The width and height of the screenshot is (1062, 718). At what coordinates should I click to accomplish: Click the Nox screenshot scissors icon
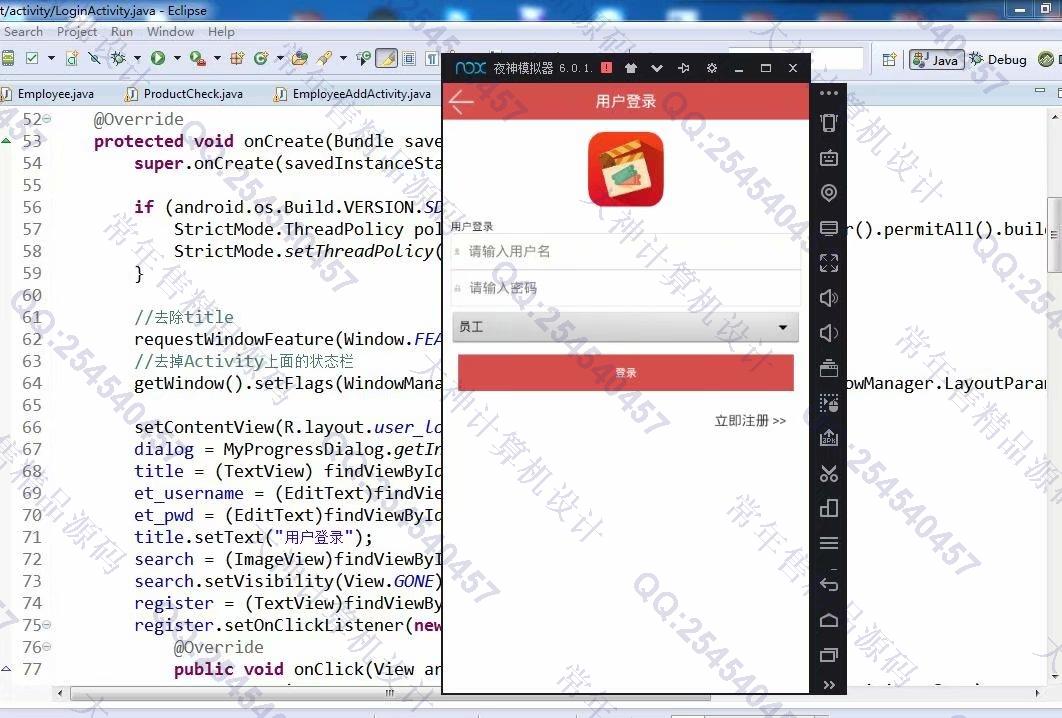point(829,473)
